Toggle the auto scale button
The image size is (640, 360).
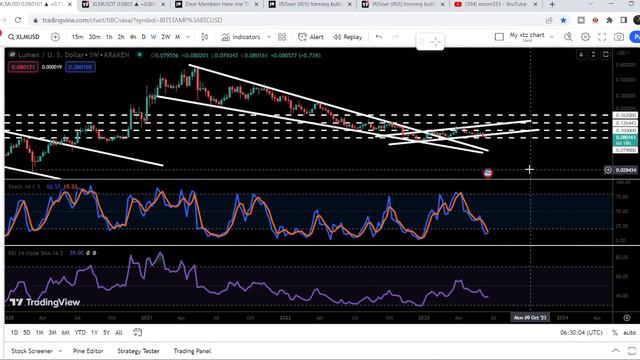[630, 333]
